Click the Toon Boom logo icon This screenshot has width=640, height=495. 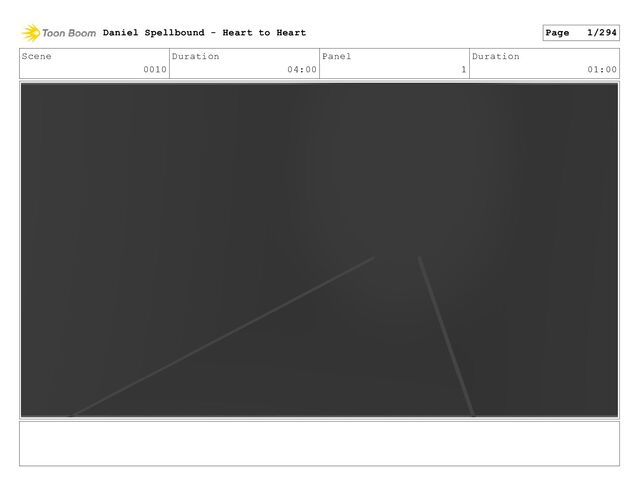pos(31,33)
